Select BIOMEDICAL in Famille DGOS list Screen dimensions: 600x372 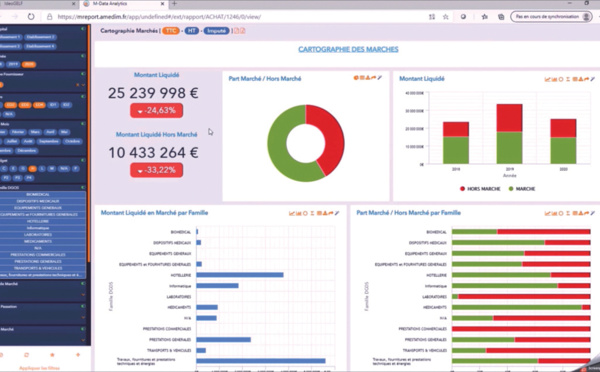pyautogui.click(x=38, y=194)
